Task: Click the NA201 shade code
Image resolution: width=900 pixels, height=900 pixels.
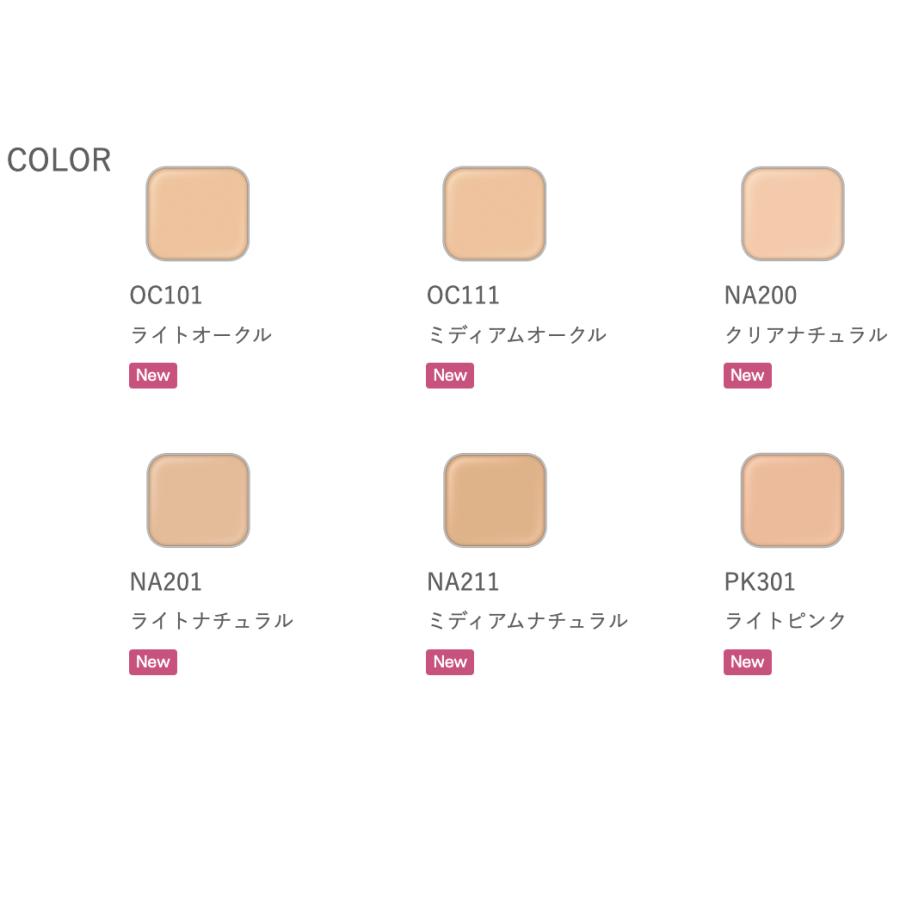Action: coord(166,582)
